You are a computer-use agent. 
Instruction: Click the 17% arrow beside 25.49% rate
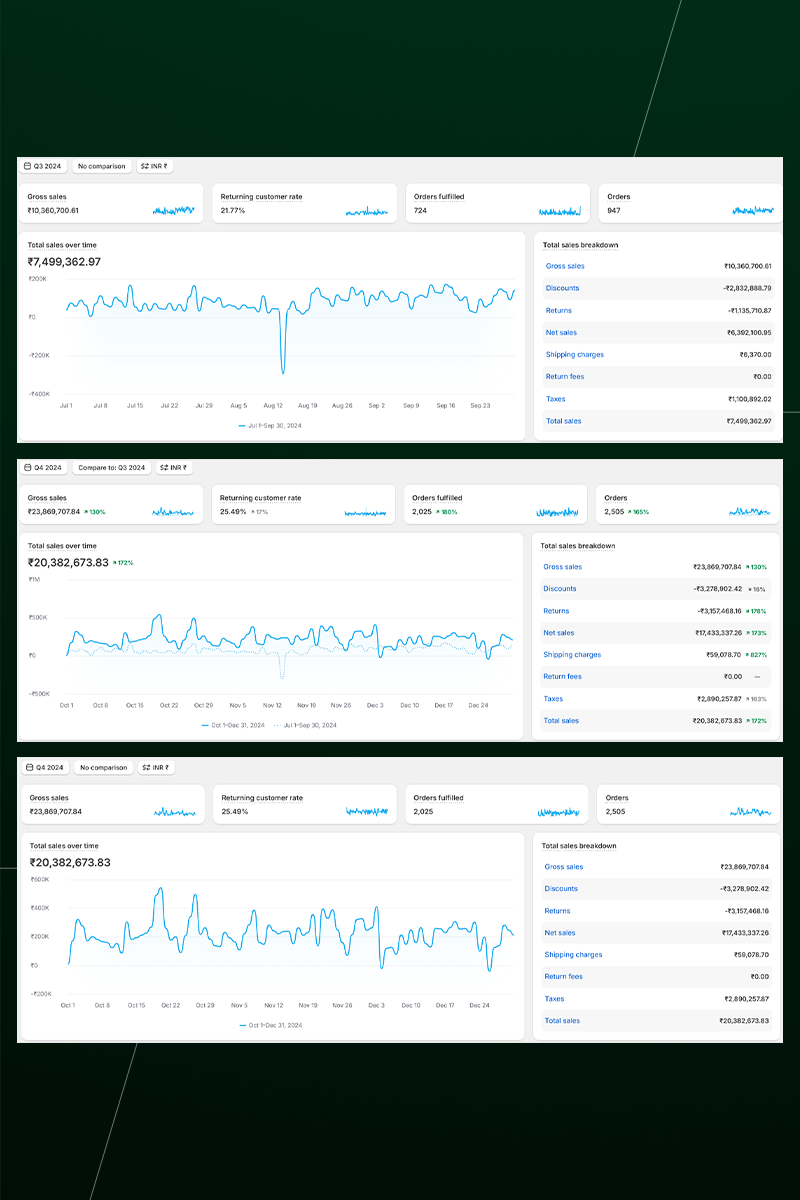[252, 512]
